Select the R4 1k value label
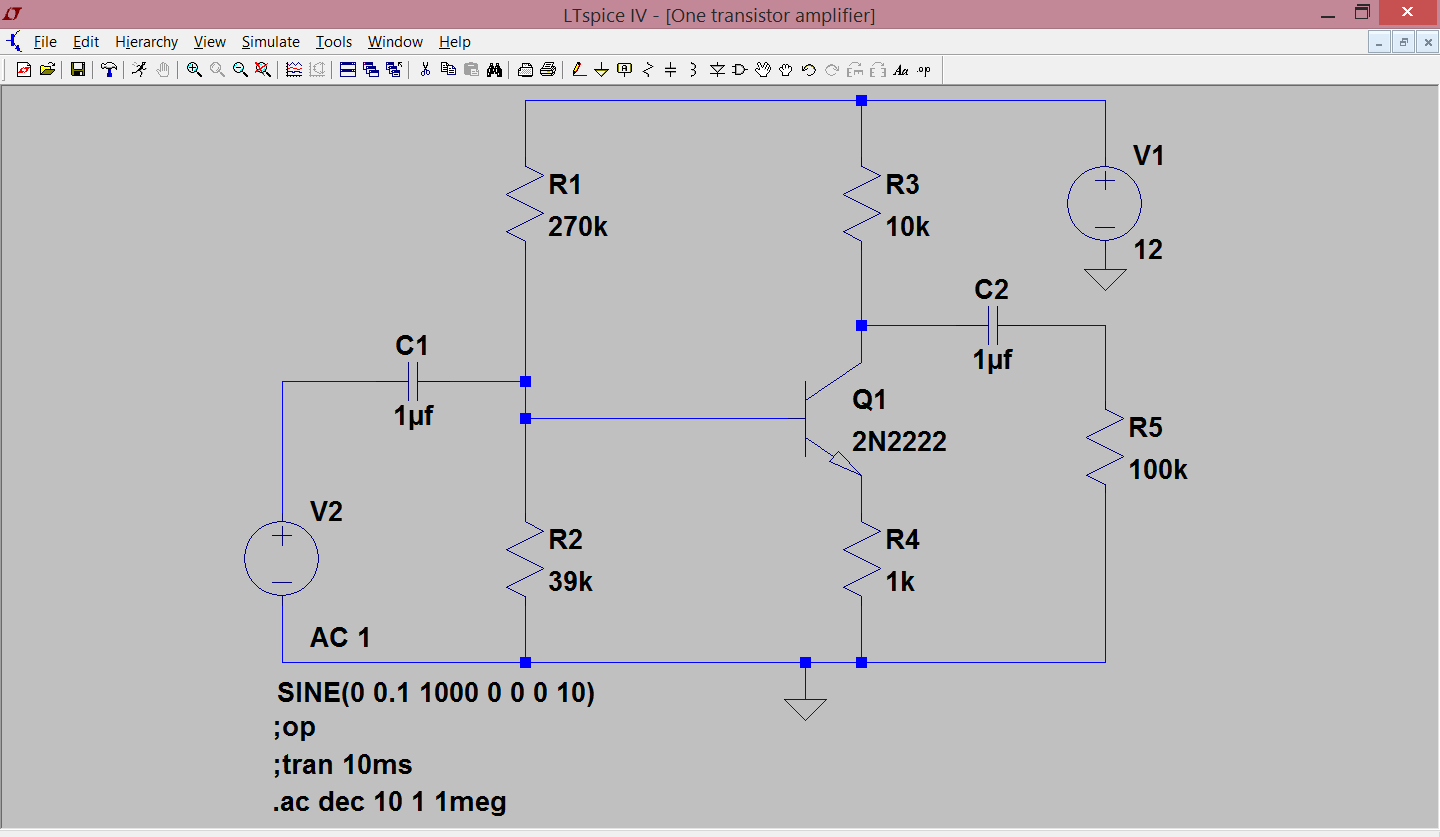This screenshot has width=1440, height=837. point(900,582)
